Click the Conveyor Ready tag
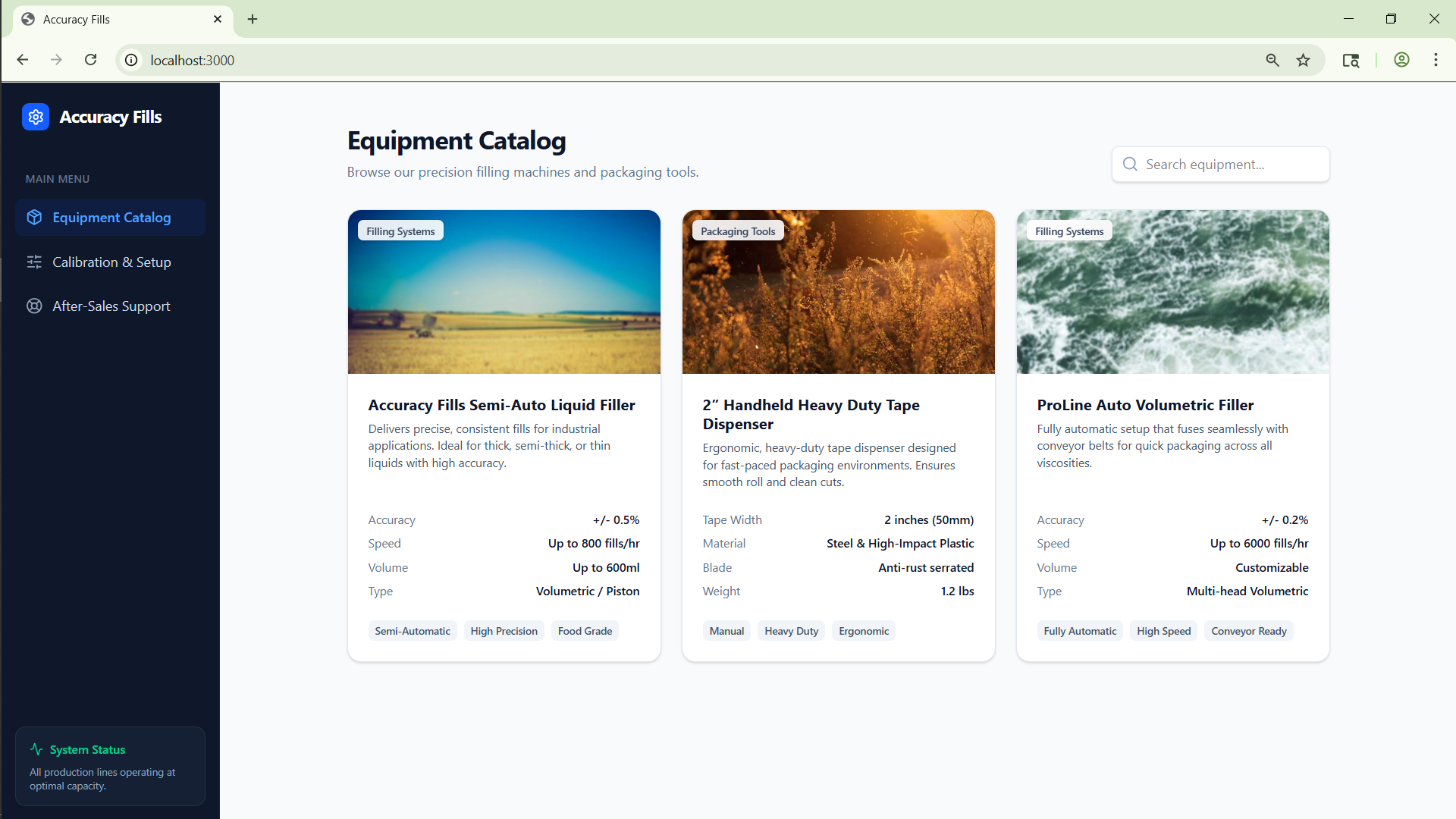Image resolution: width=1456 pixels, height=819 pixels. (1248, 631)
